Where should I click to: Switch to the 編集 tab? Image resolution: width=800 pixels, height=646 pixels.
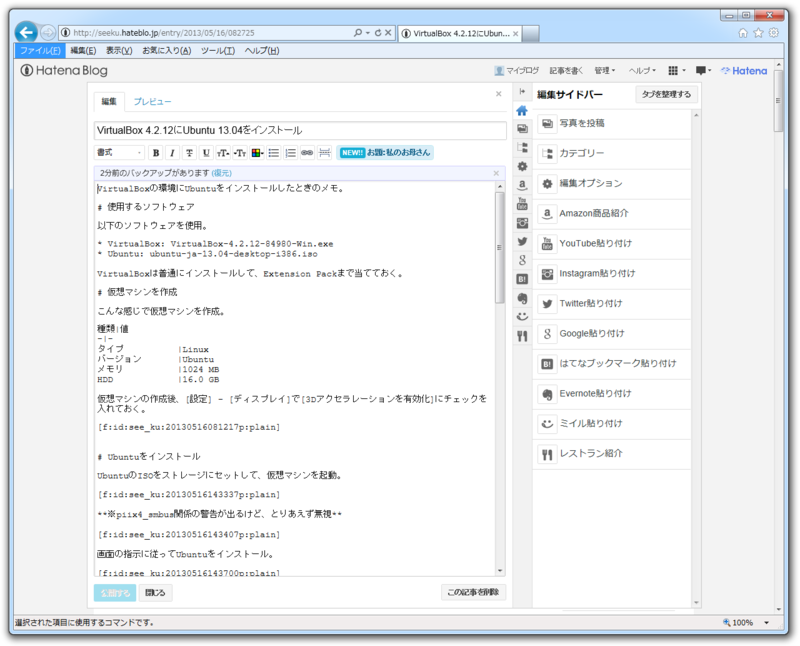(x=109, y=102)
